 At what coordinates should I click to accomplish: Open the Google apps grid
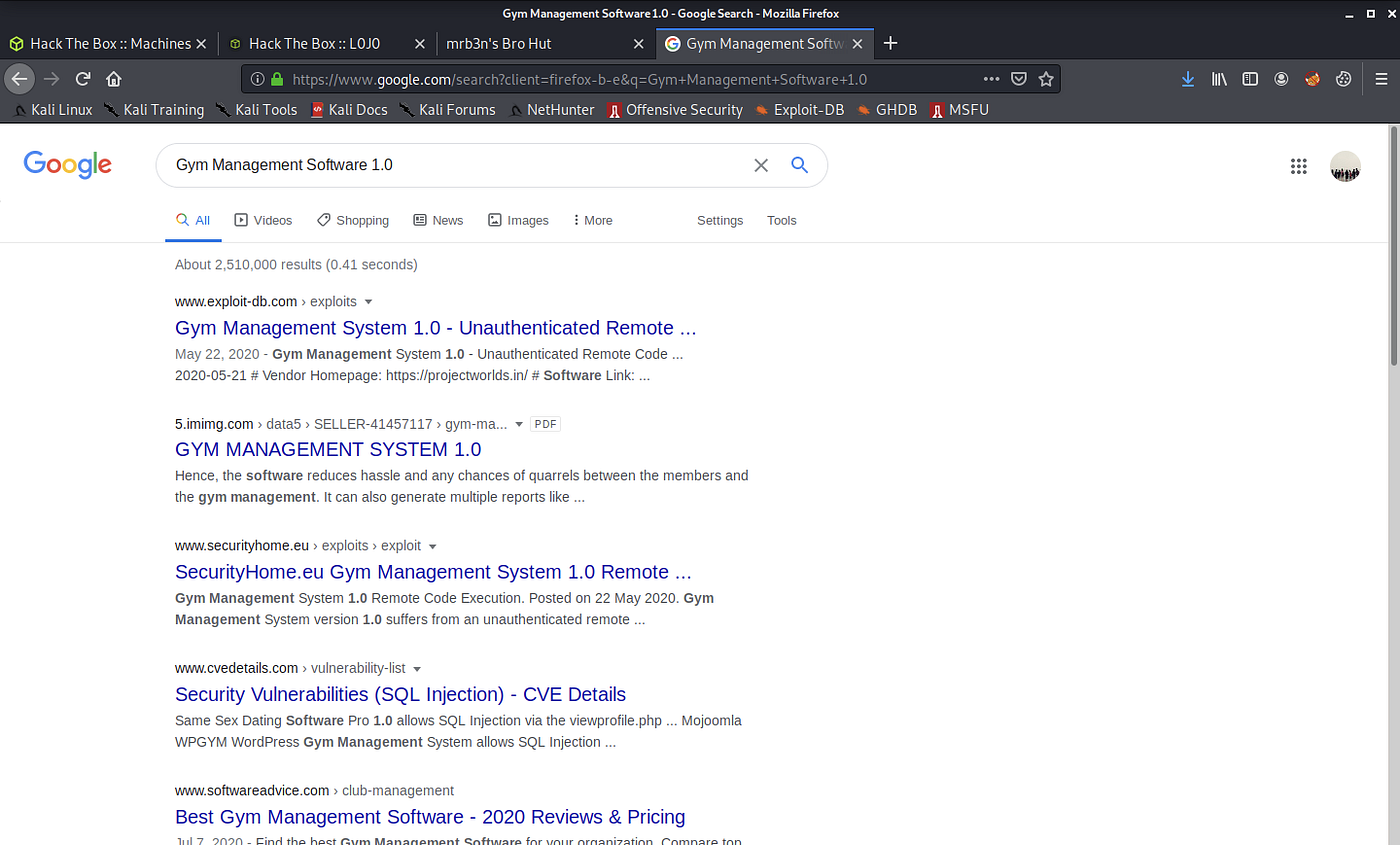pyautogui.click(x=1299, y=166)
